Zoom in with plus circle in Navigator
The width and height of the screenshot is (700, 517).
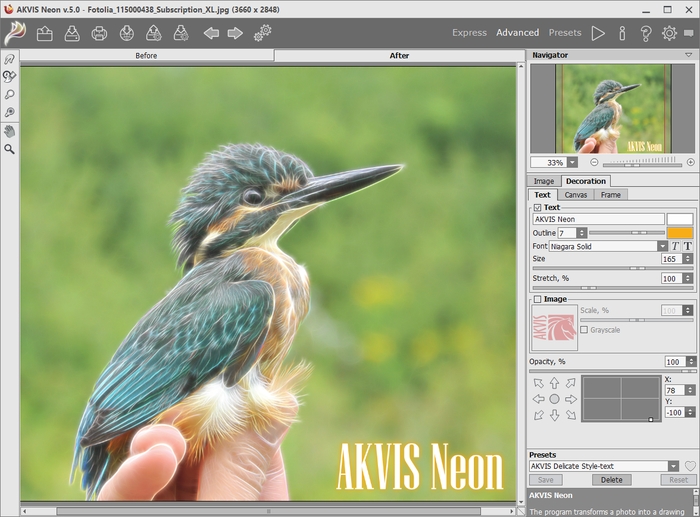(x=691, y=163)
